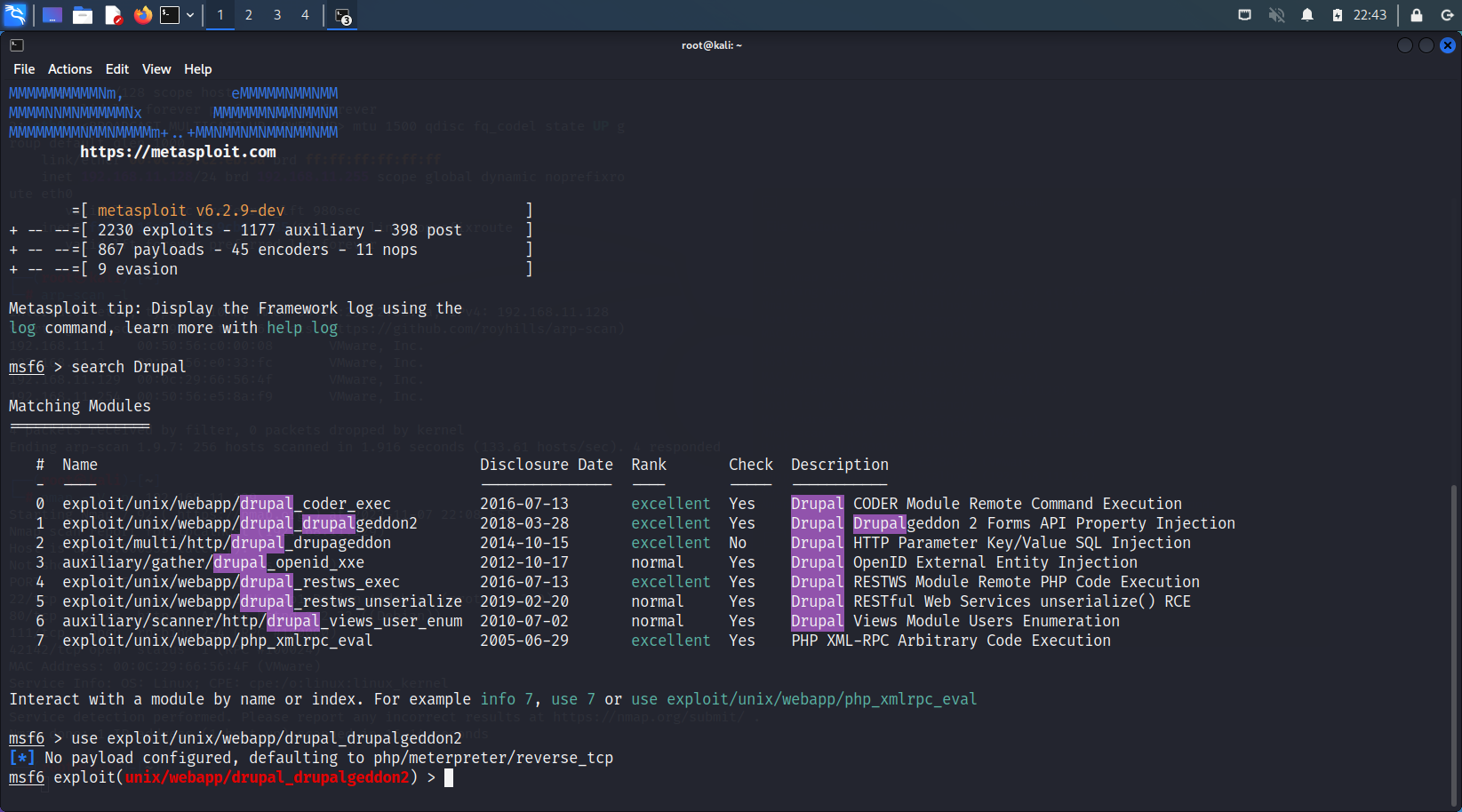Click the drupal_restws_exec module name

[x=231, y=582]
